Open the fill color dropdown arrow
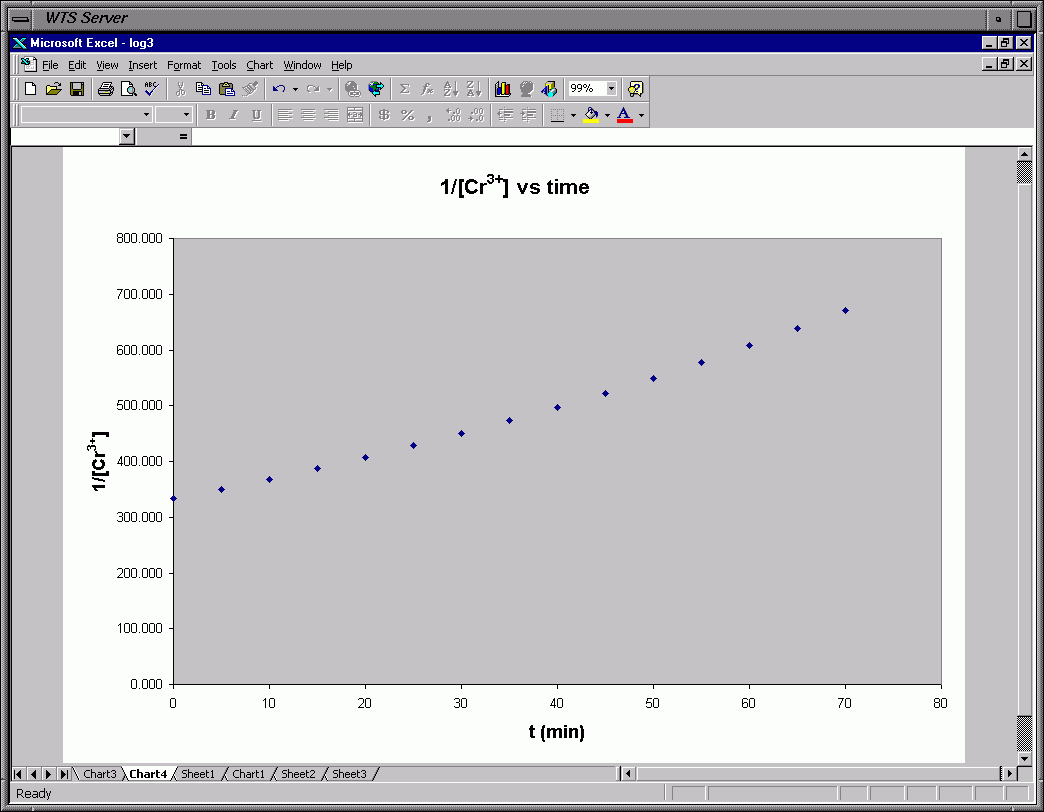The image size is (1044, 812). [607, 115]
